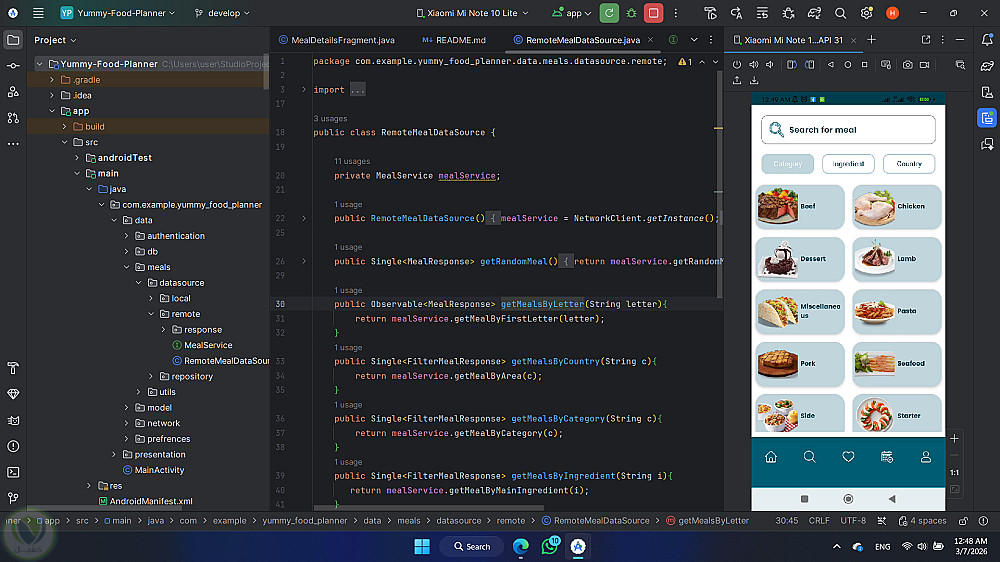Open the Commit tool window icon
This screenshot has height=562, width=1000.
tap(13, 66)
